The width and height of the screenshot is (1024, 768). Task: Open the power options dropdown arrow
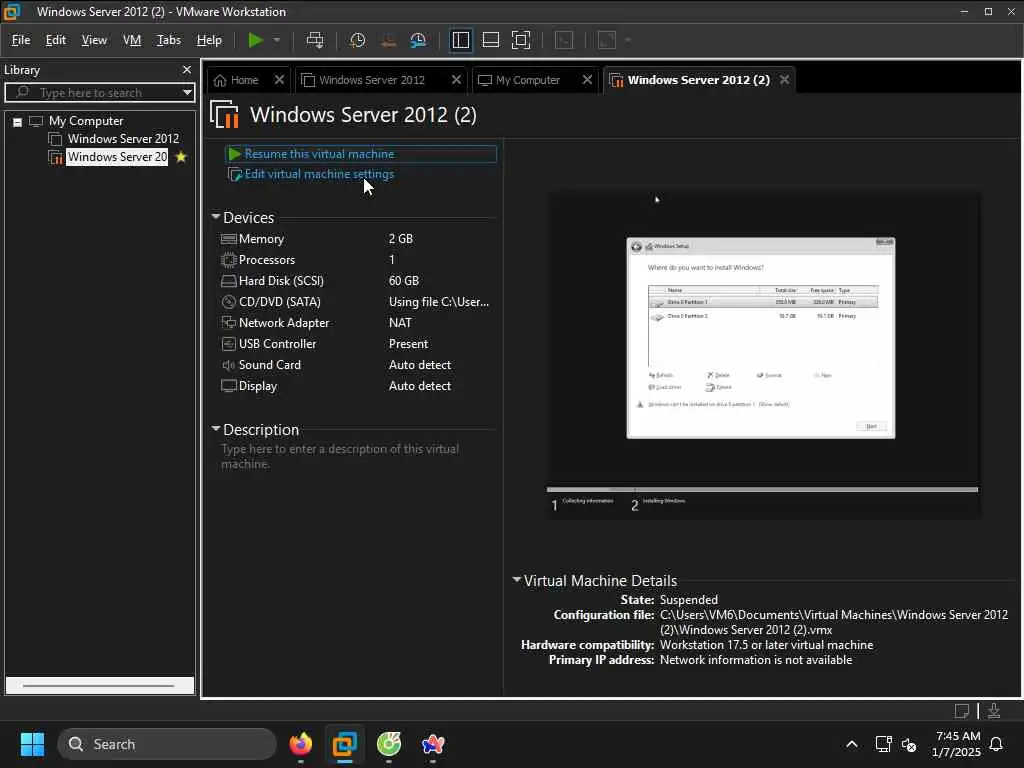277,40
